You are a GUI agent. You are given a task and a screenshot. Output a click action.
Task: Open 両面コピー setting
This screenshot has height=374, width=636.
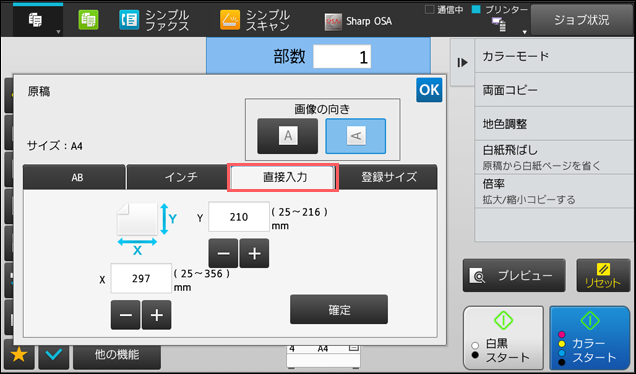(554, 90)
